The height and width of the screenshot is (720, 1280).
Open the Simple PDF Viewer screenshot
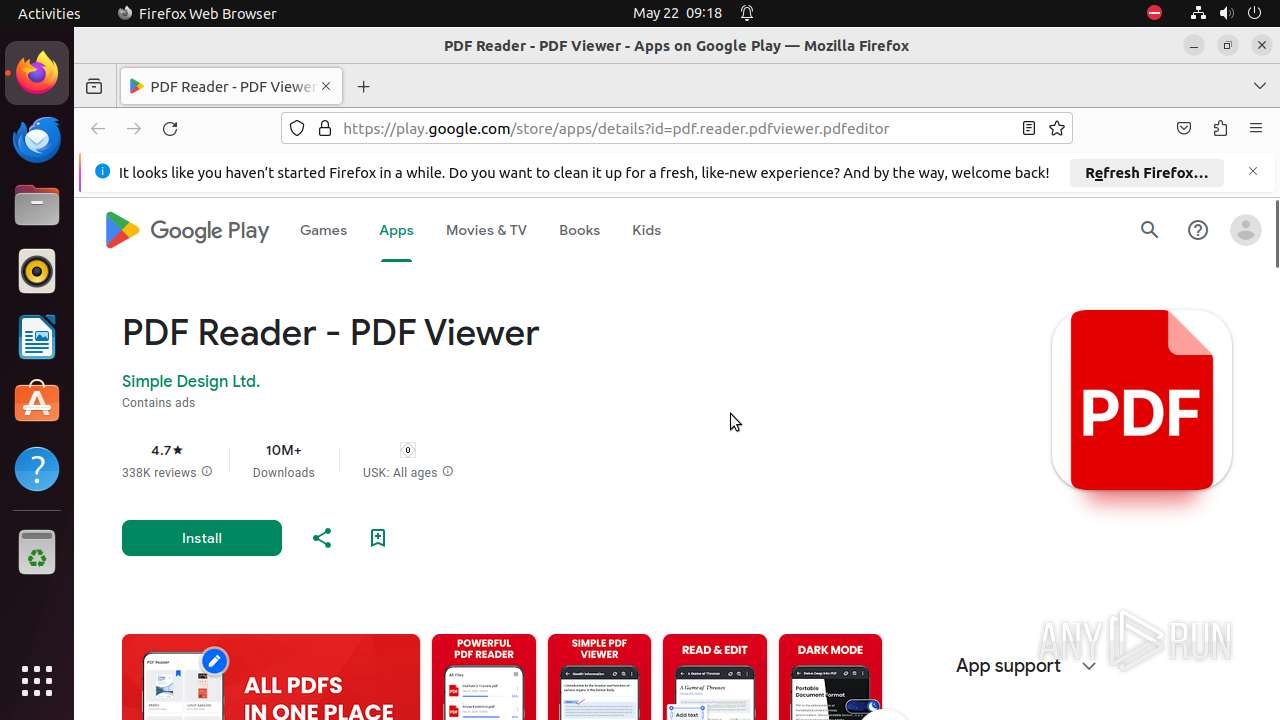click(x=599, y=677)
